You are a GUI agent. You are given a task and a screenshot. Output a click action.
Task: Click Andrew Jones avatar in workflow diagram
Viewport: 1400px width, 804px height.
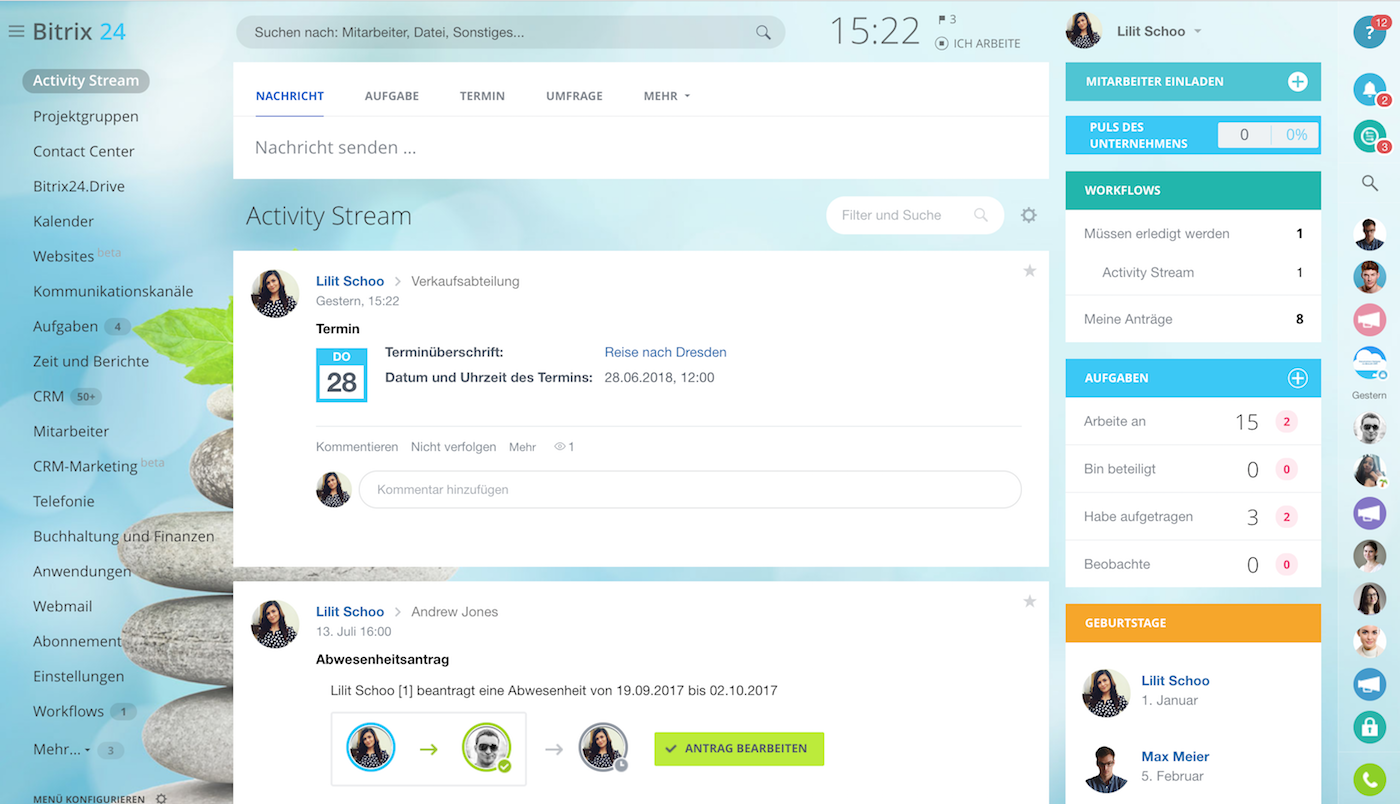pyautogui.click(x=487, y=748)
